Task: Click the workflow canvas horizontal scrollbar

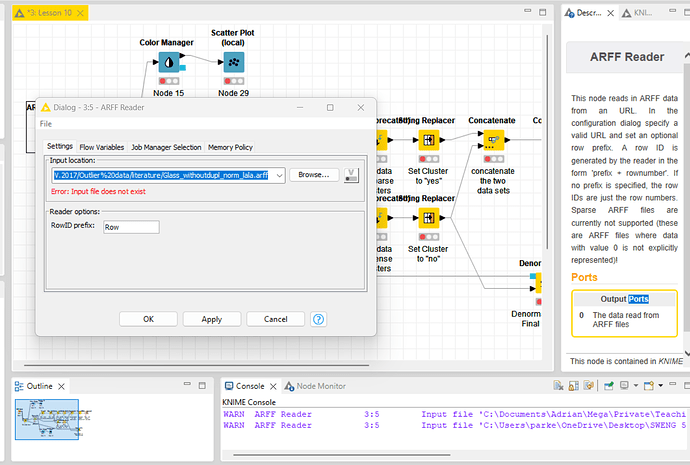Action: coord(196,365)
